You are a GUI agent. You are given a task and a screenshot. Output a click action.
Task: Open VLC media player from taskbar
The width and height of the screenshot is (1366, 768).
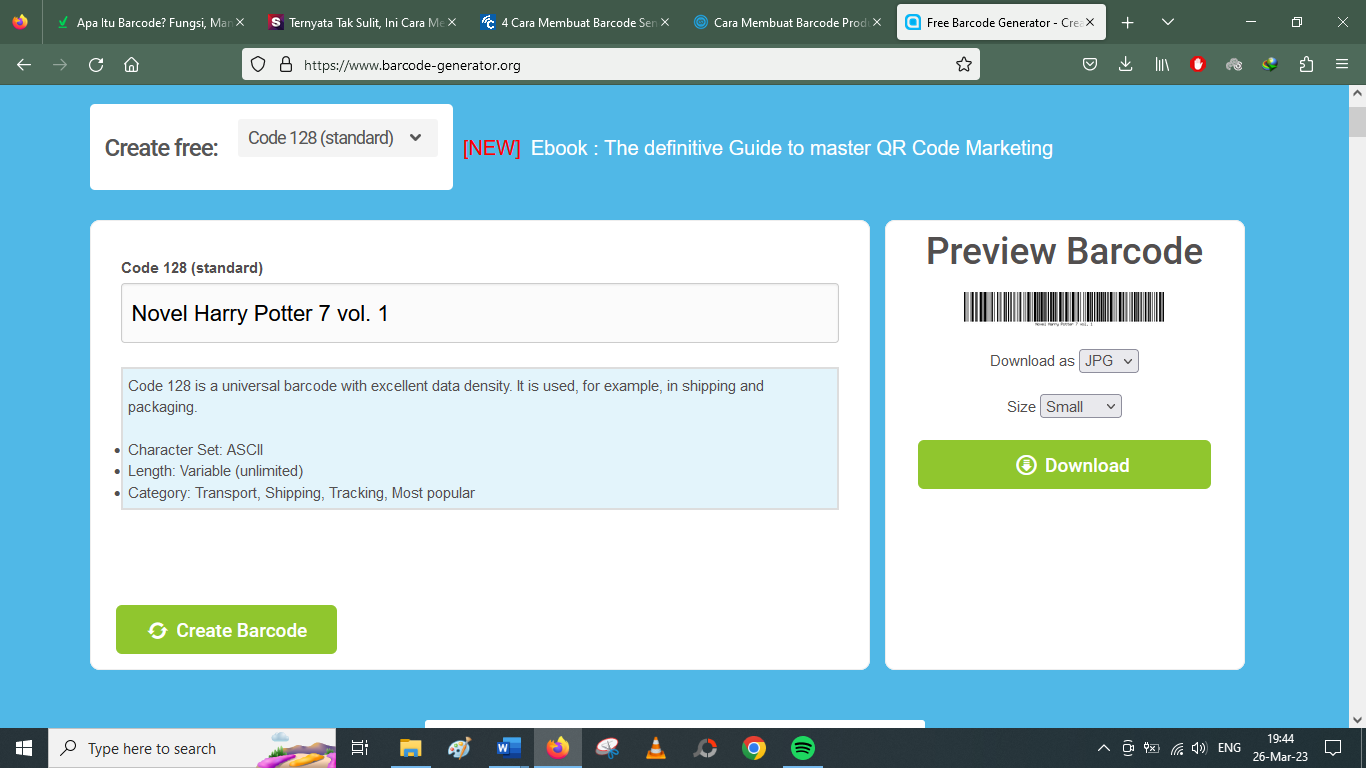656,748
